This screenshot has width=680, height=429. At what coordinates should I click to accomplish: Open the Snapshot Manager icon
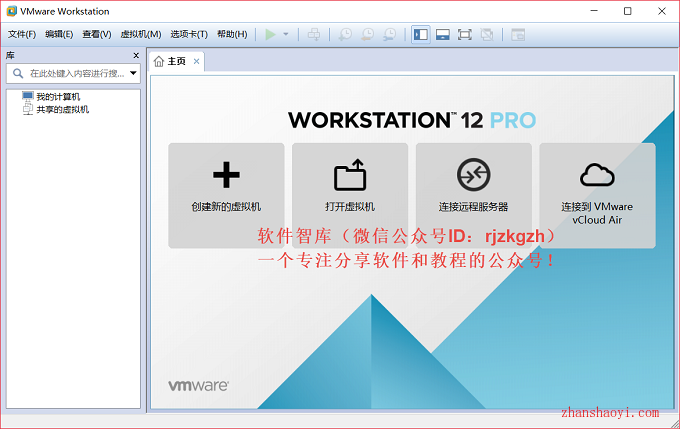tap(390, 34)
